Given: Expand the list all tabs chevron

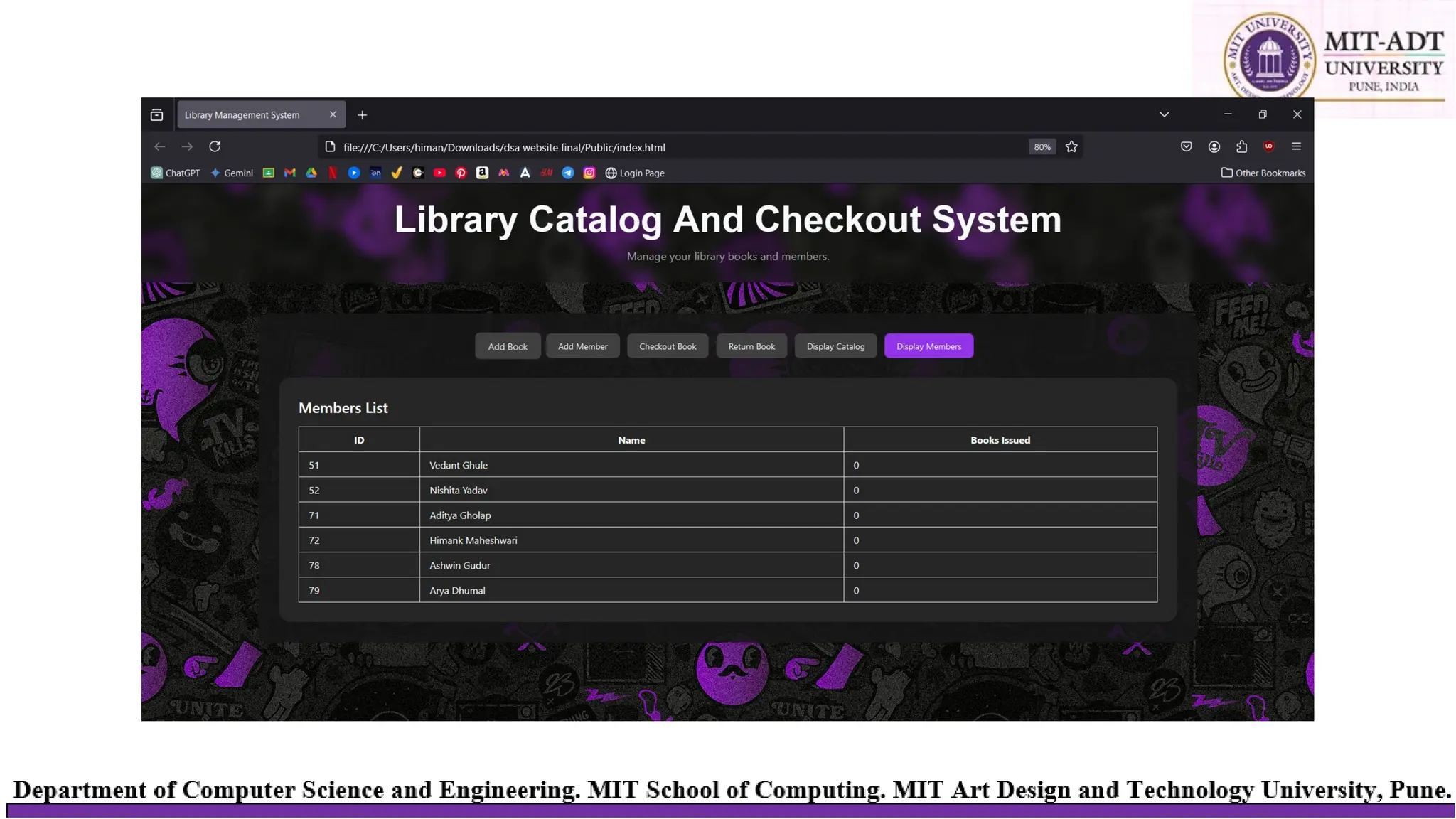Looking at the screenshot, I should (x=1164, y=114).
